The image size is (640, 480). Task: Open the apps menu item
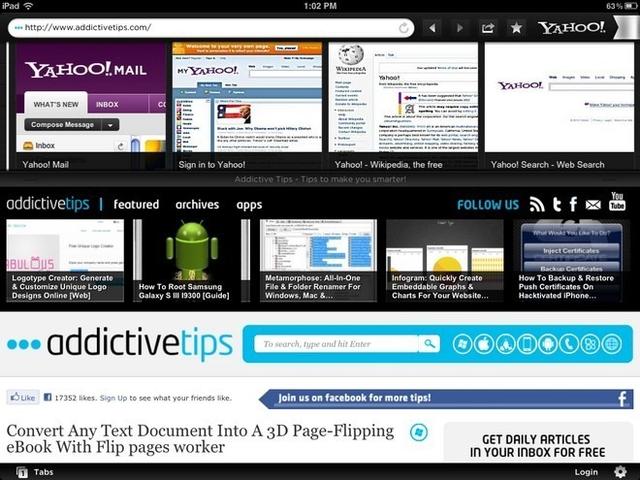pyautogui.click(x=249, y=205)
